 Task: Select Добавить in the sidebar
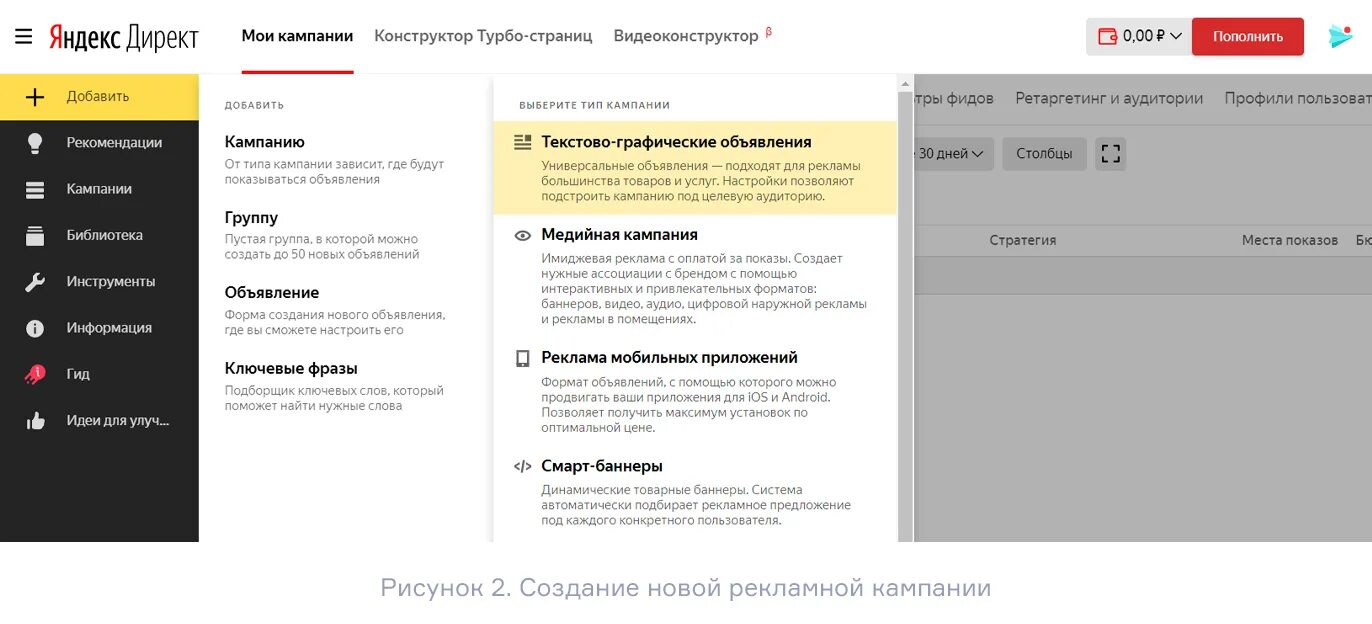(99, 97)
